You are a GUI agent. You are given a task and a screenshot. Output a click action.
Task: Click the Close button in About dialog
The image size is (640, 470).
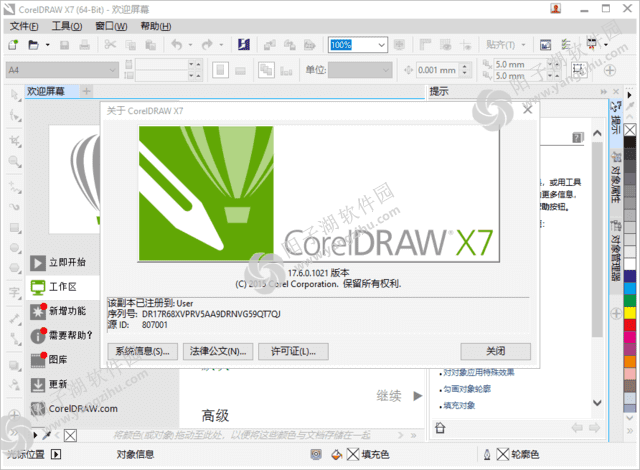[x=496, y=351]
